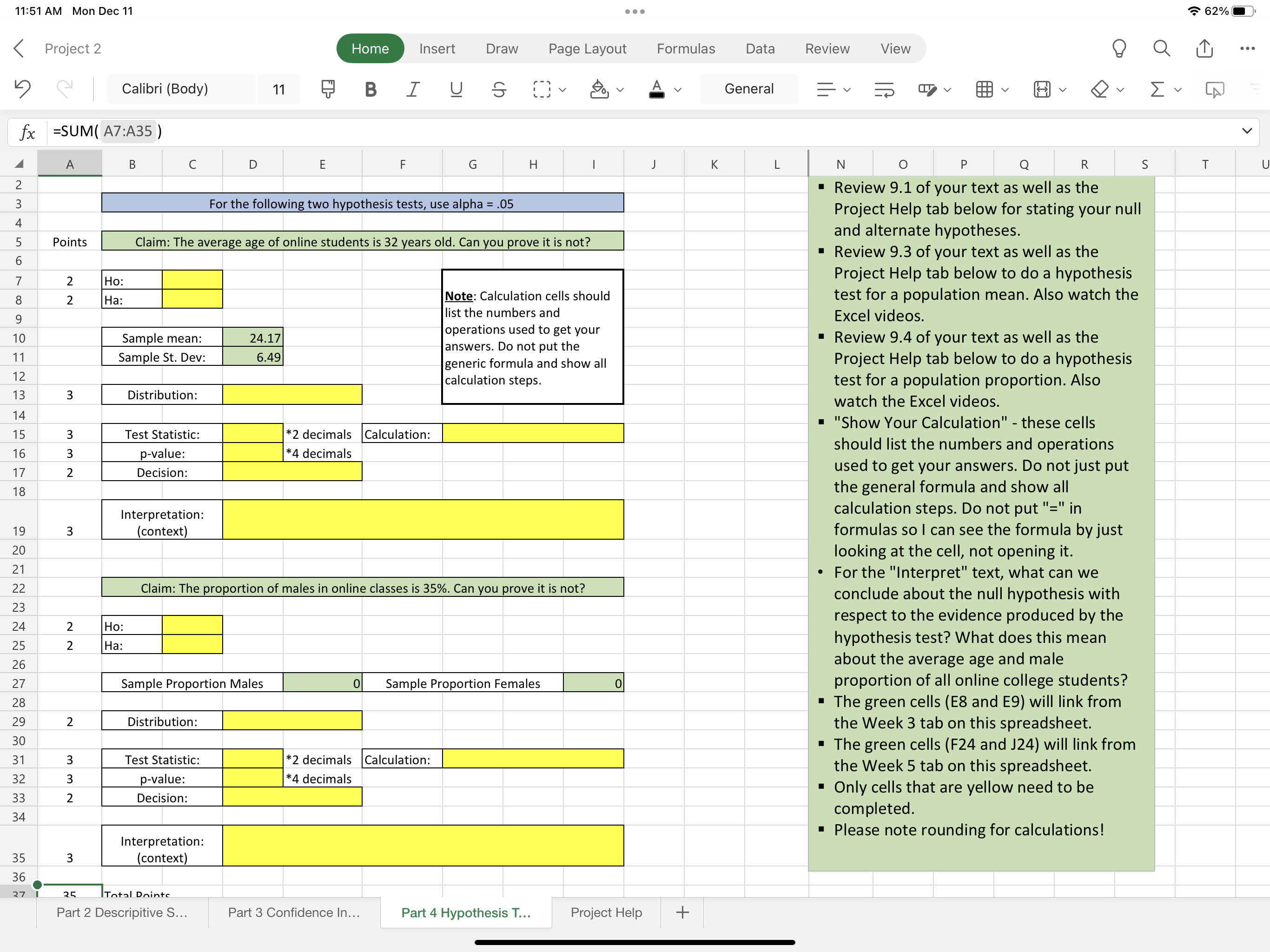Select the yellow Ho: cell in row 7
The width and height of the screenshot is (1270, 952).
pos(192,280)
